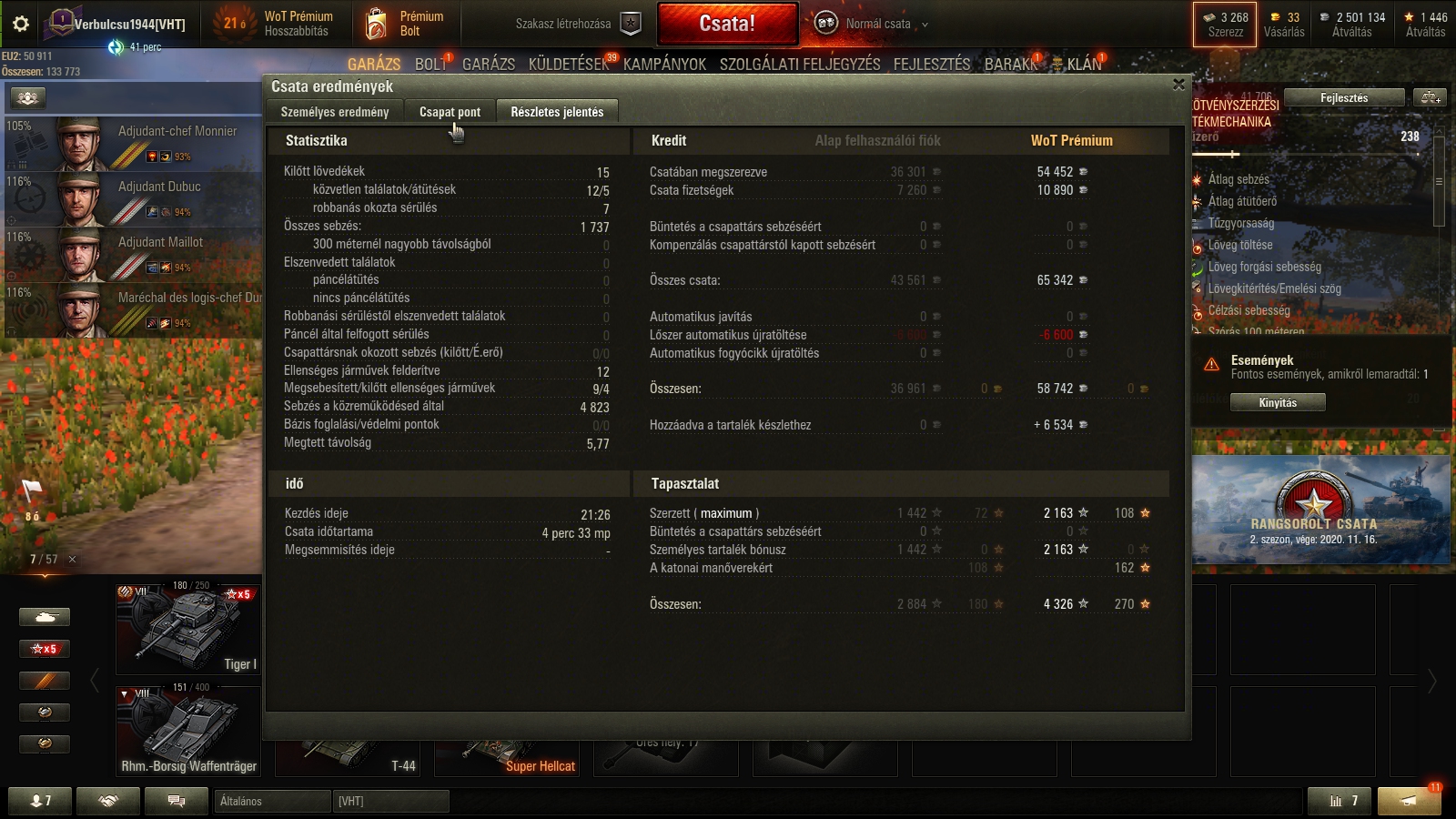Toggle the orange stripe elite filter

tap(45, 681)
